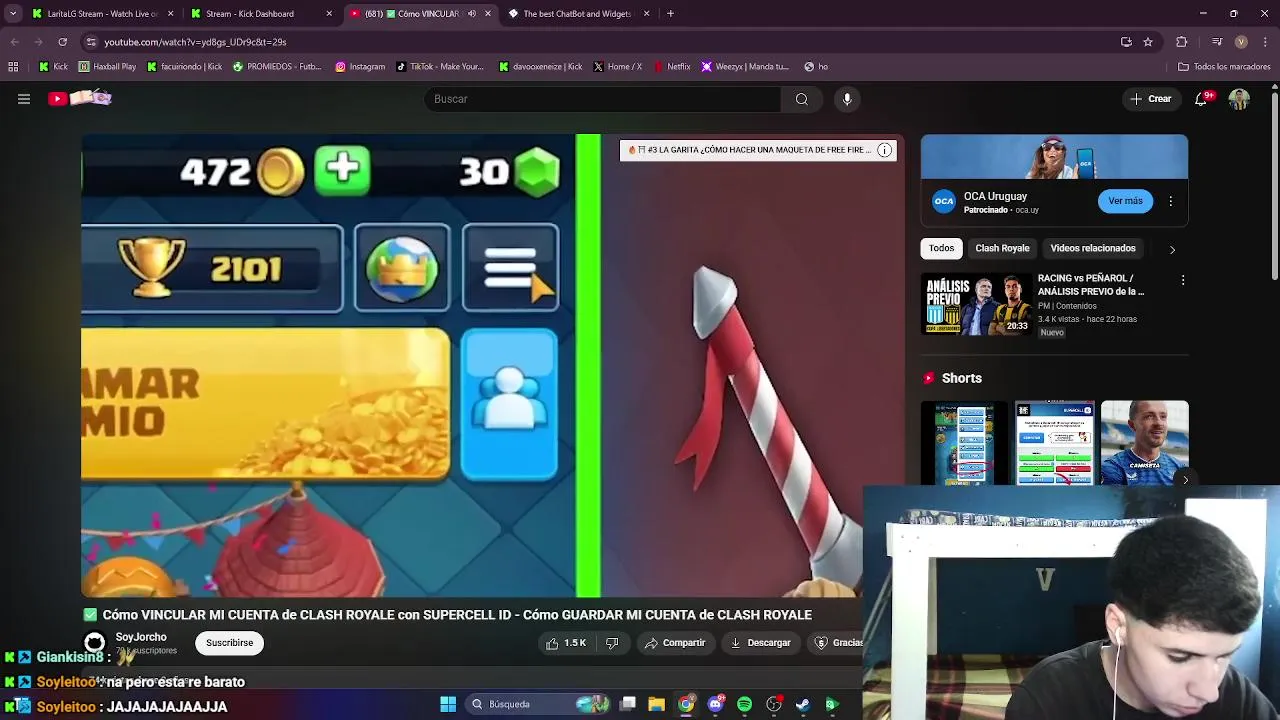Click the Chrome address bar URL
This screenshot has height=720, width=1280.
pos(195,42)
